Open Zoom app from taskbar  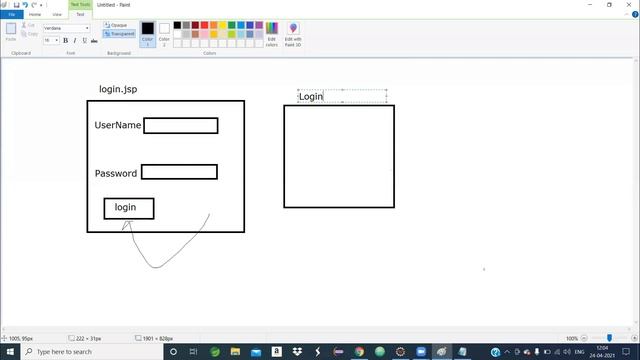421,351
